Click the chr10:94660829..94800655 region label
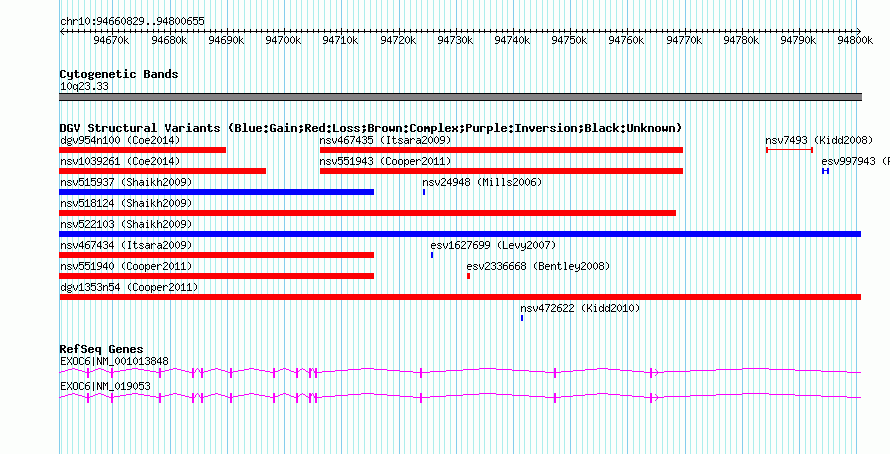This screenshot has width=890, height=454. (x=132, y=21)
